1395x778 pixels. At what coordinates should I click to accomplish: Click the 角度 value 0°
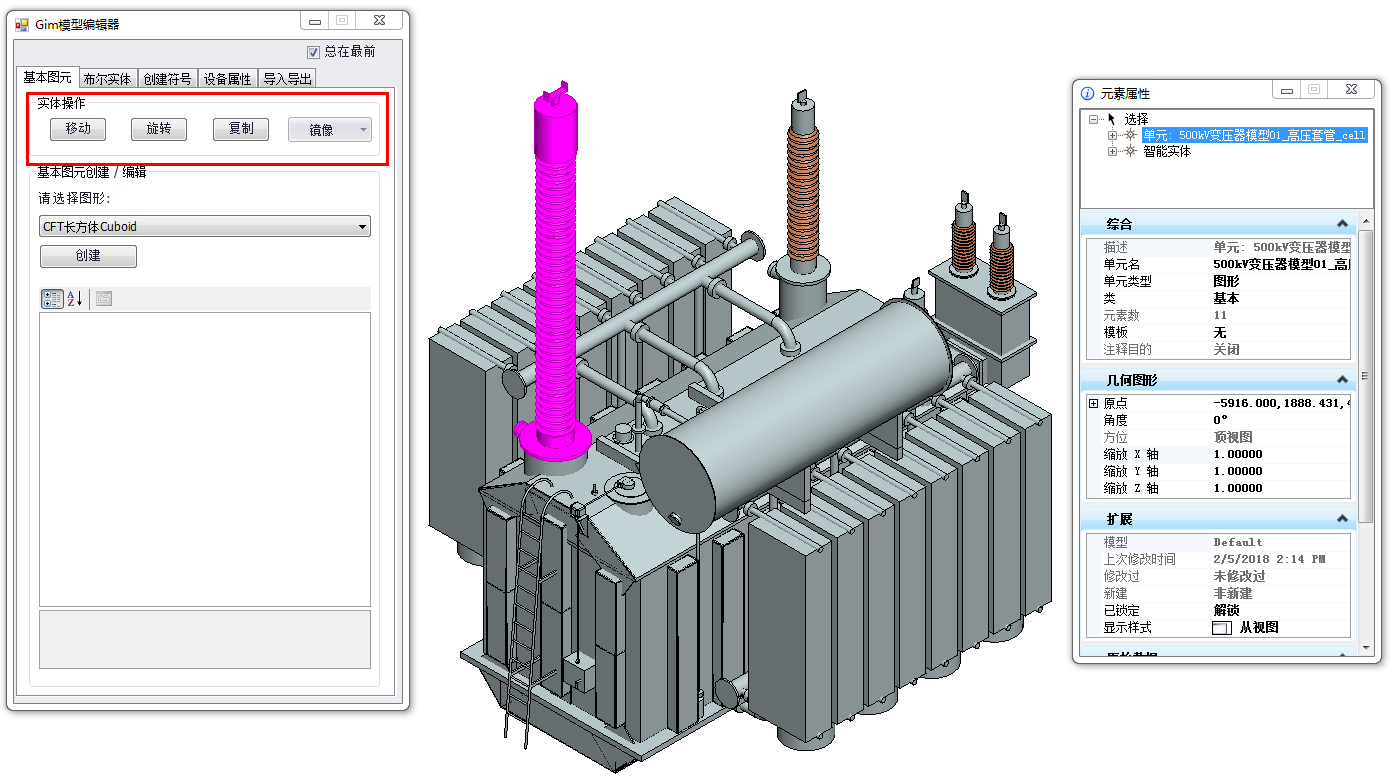point(1220,420)
